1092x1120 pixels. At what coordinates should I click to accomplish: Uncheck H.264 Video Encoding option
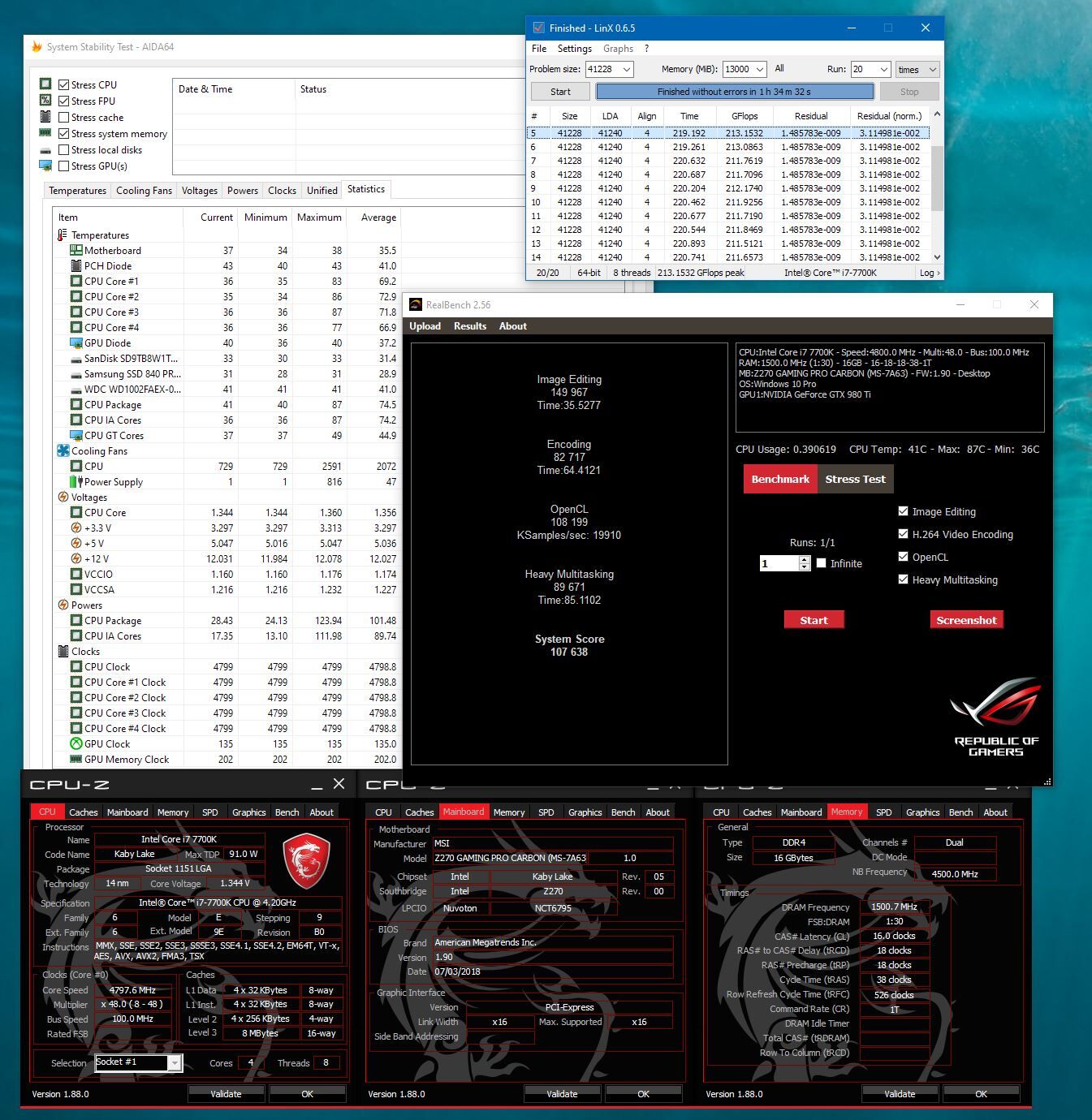click(903, 534)
